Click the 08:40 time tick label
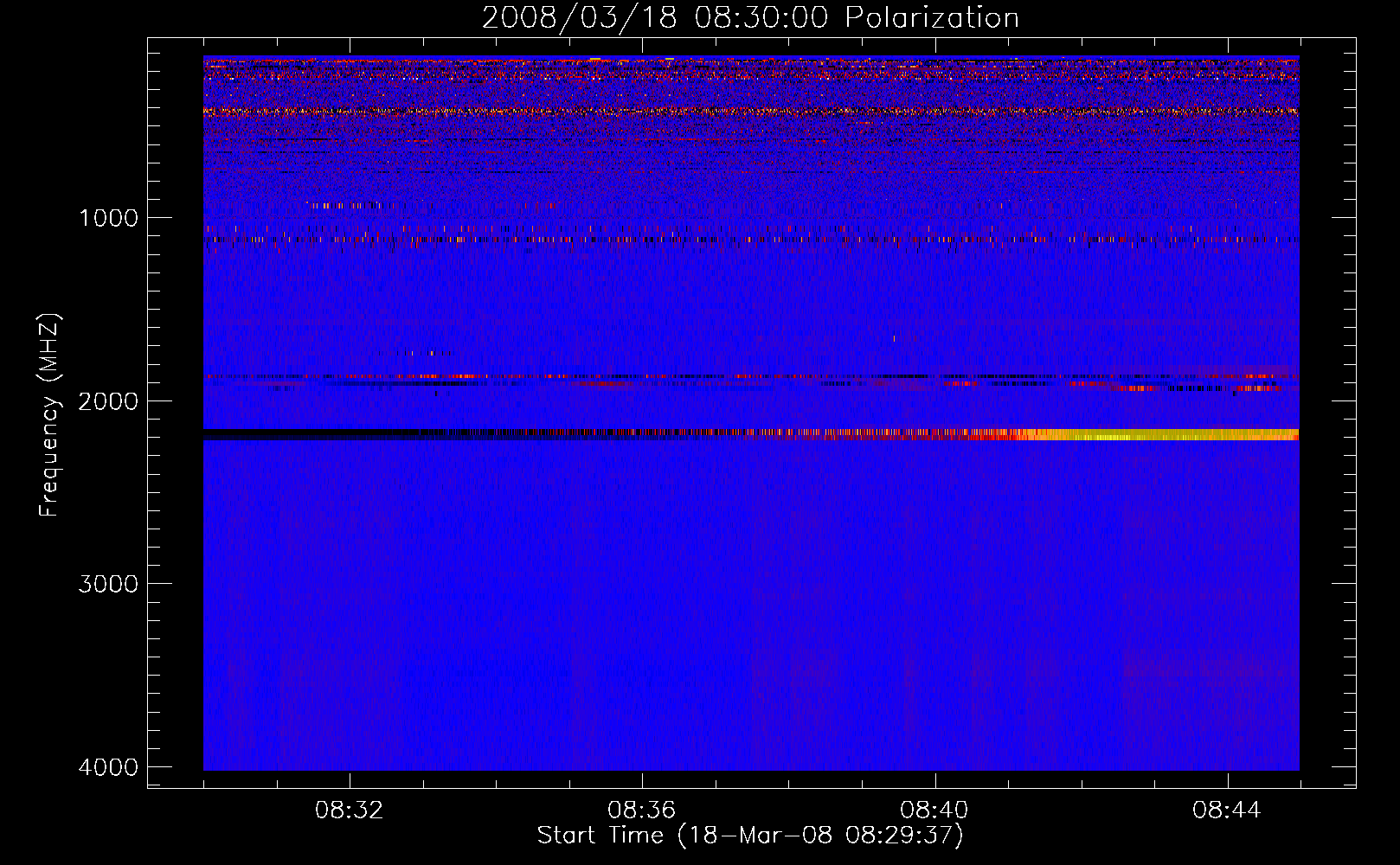This screenshot has width=1400, height=865. (934, 811)
